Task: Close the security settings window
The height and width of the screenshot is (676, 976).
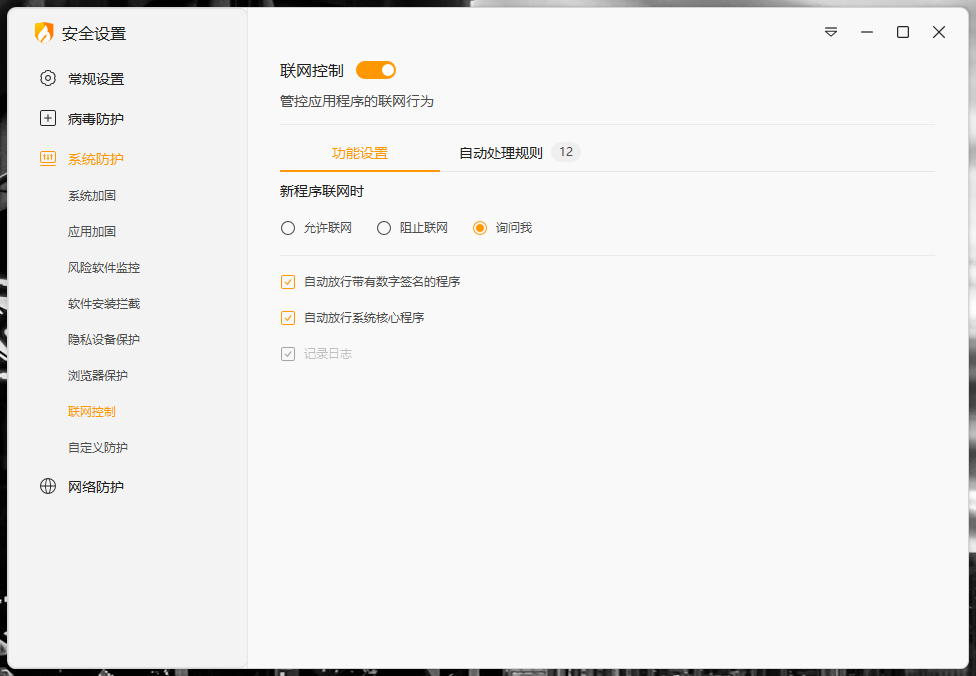Action: click(938, 32)
